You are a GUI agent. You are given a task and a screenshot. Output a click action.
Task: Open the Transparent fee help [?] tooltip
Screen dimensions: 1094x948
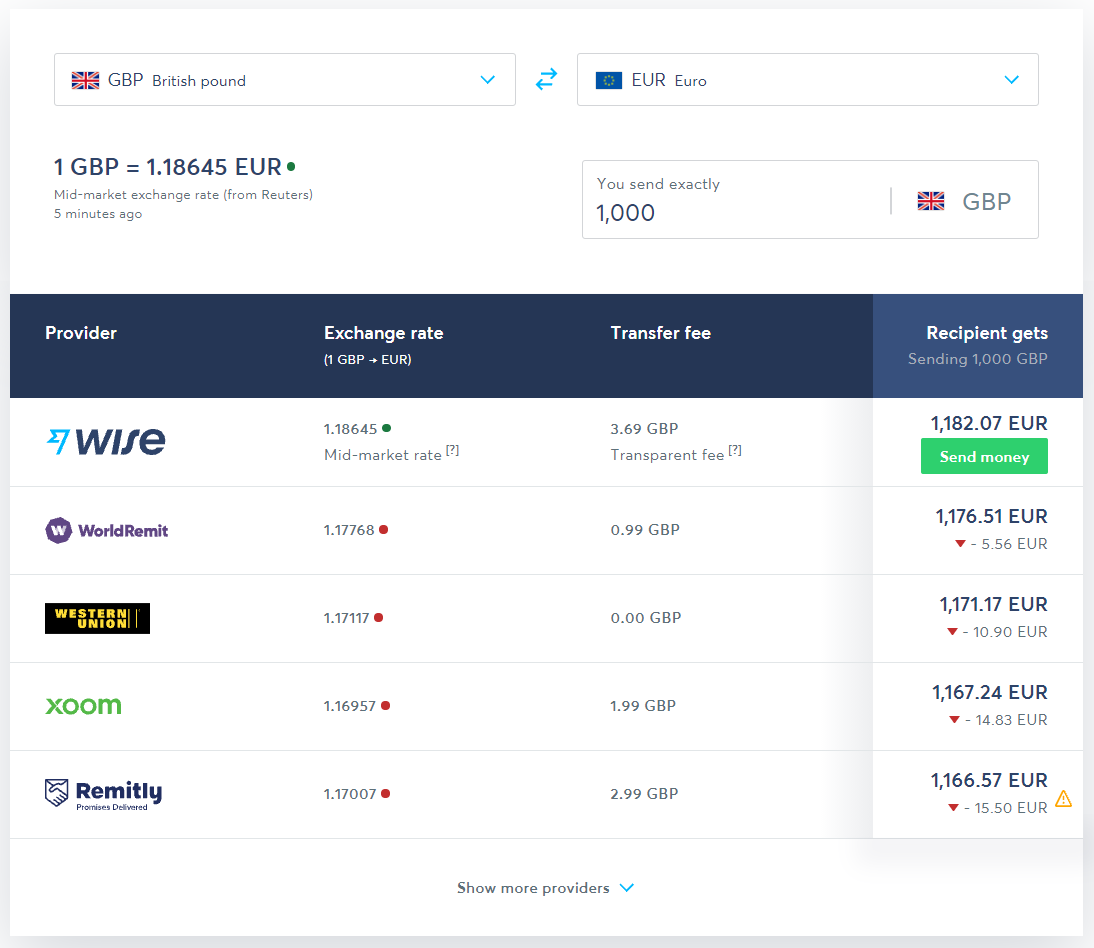pyautogui.click(x=735, y=450)
